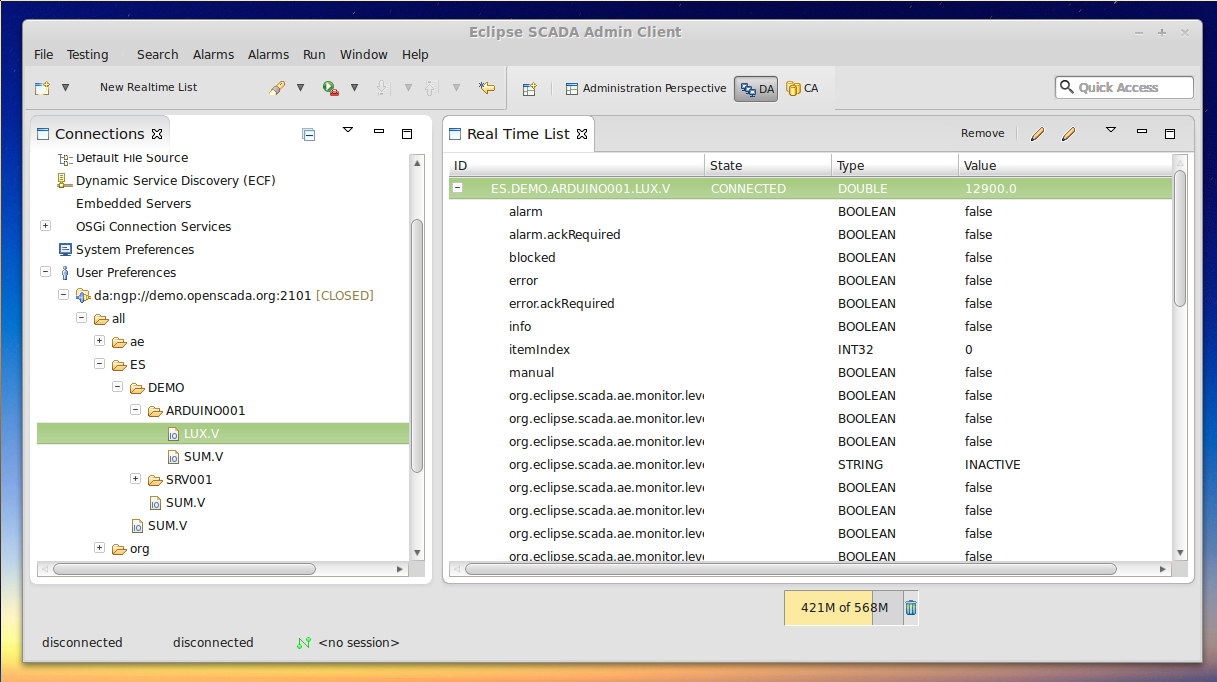Open the Run menu
Image resolution: width=1217 pixels, height=682 pixels.
314,54
